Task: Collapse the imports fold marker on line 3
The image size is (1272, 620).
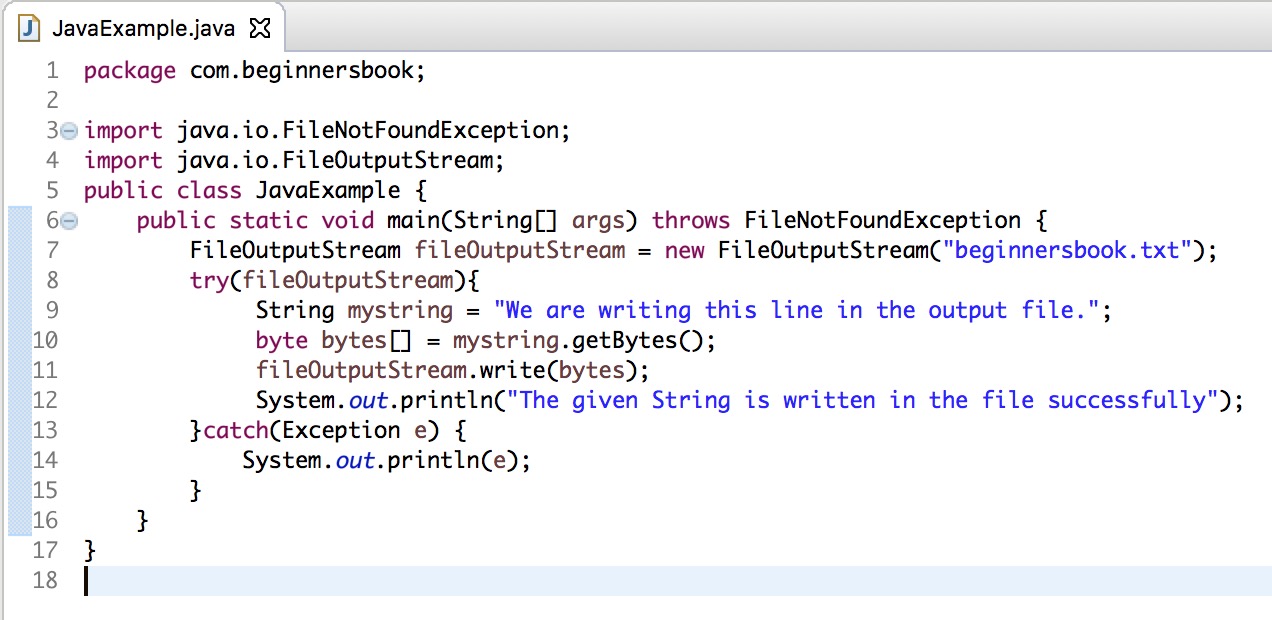Action: 68,131
